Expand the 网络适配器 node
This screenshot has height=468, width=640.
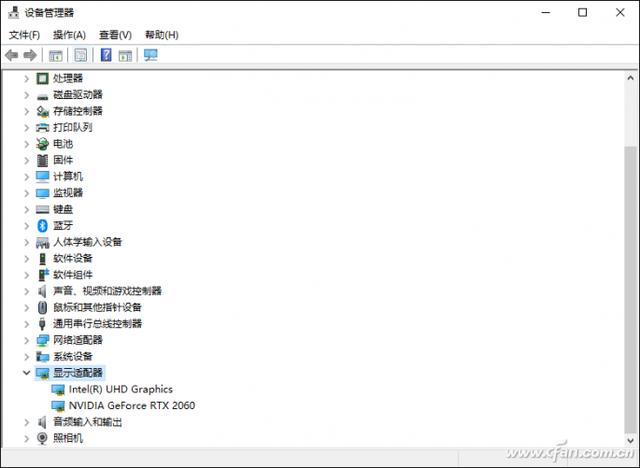pyautogui.click(x=27, y=340)
